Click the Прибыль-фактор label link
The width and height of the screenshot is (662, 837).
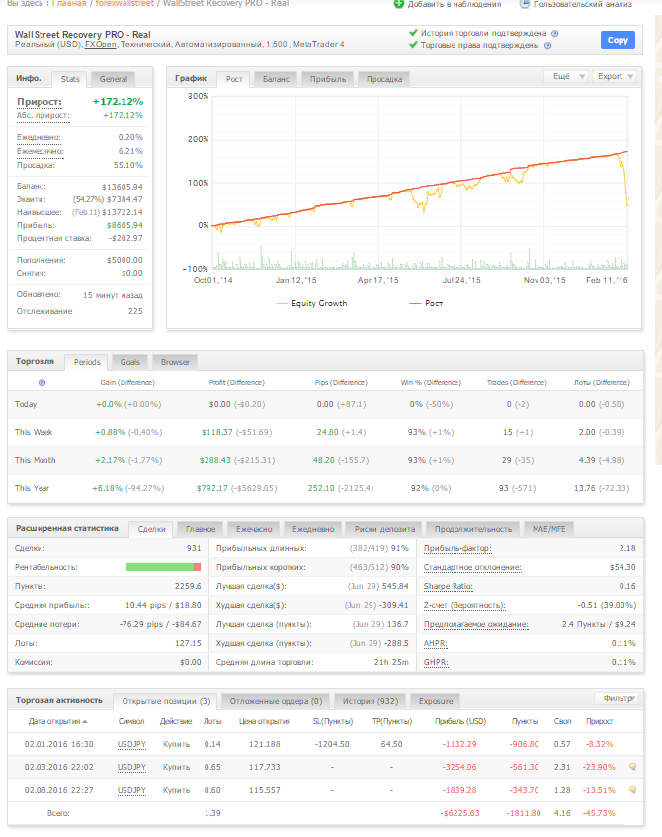tap(458, 548)
